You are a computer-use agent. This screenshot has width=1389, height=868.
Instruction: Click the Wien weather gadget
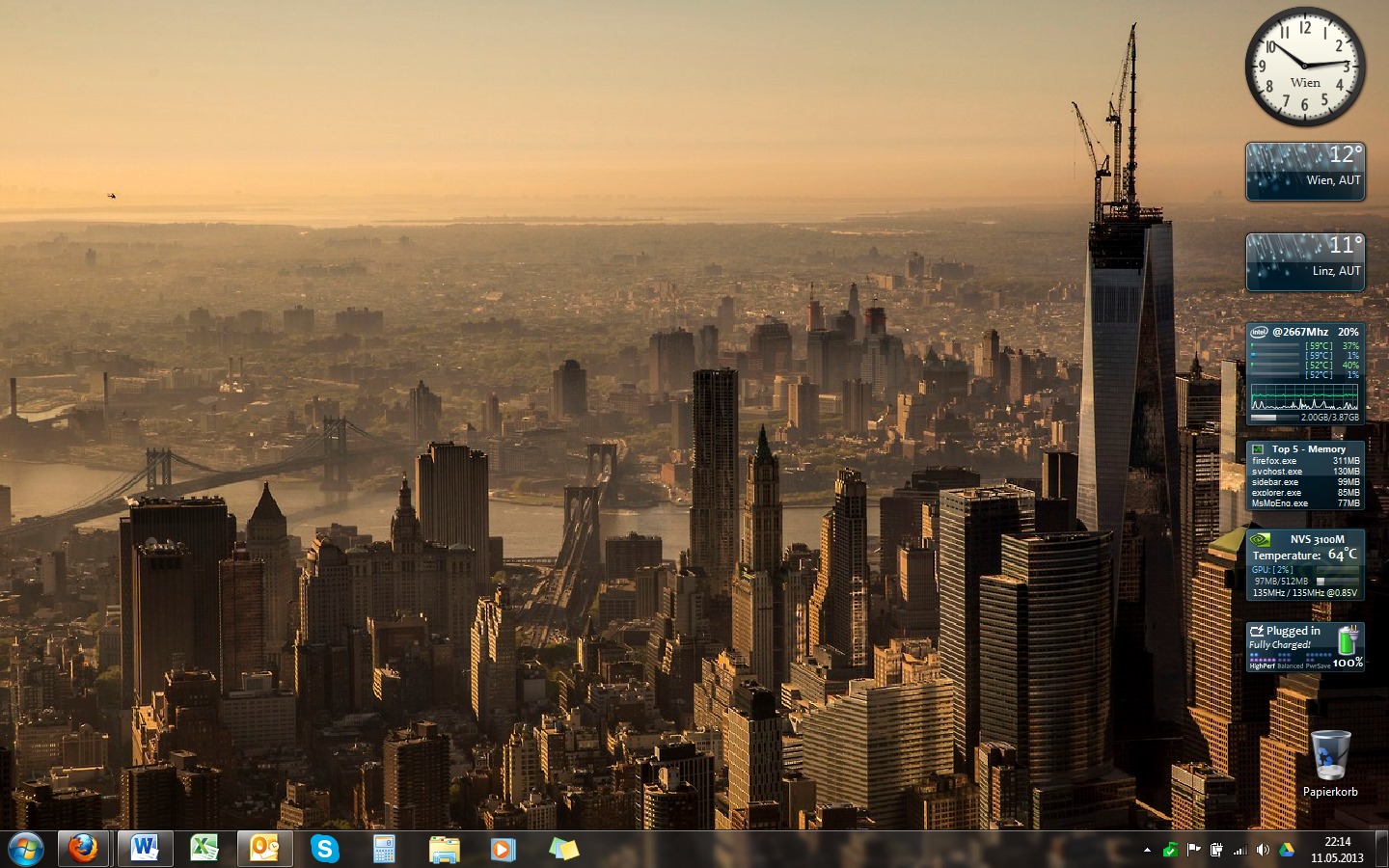tap(1305, 172)
